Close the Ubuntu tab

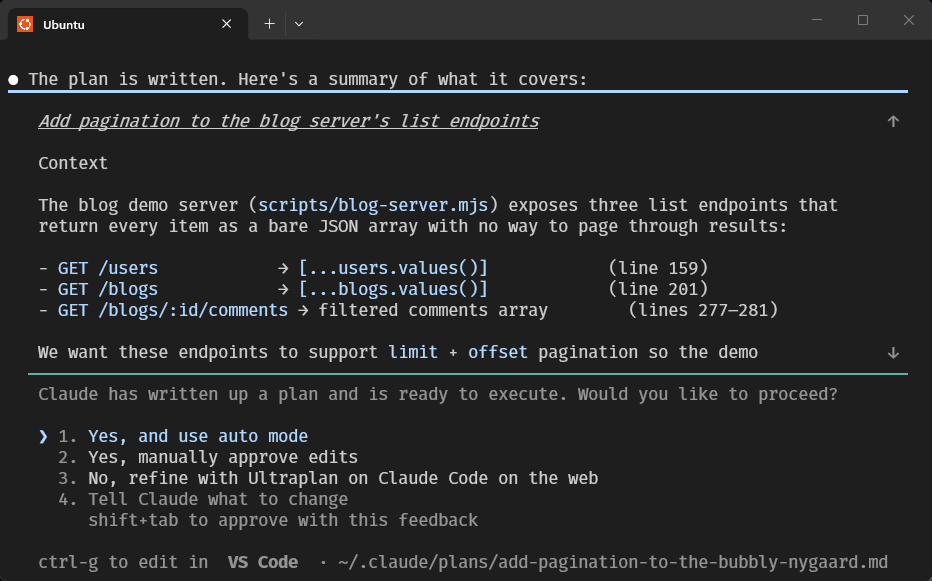226,24
